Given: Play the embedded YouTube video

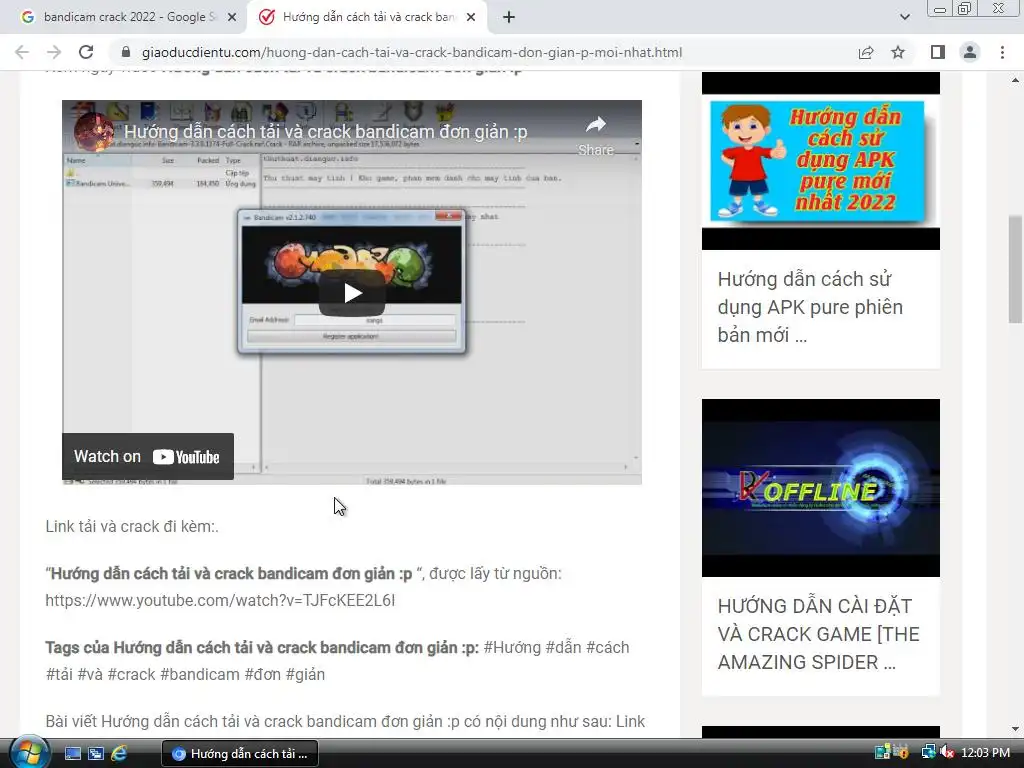Looking at the screenshot, I should (352, 293).
